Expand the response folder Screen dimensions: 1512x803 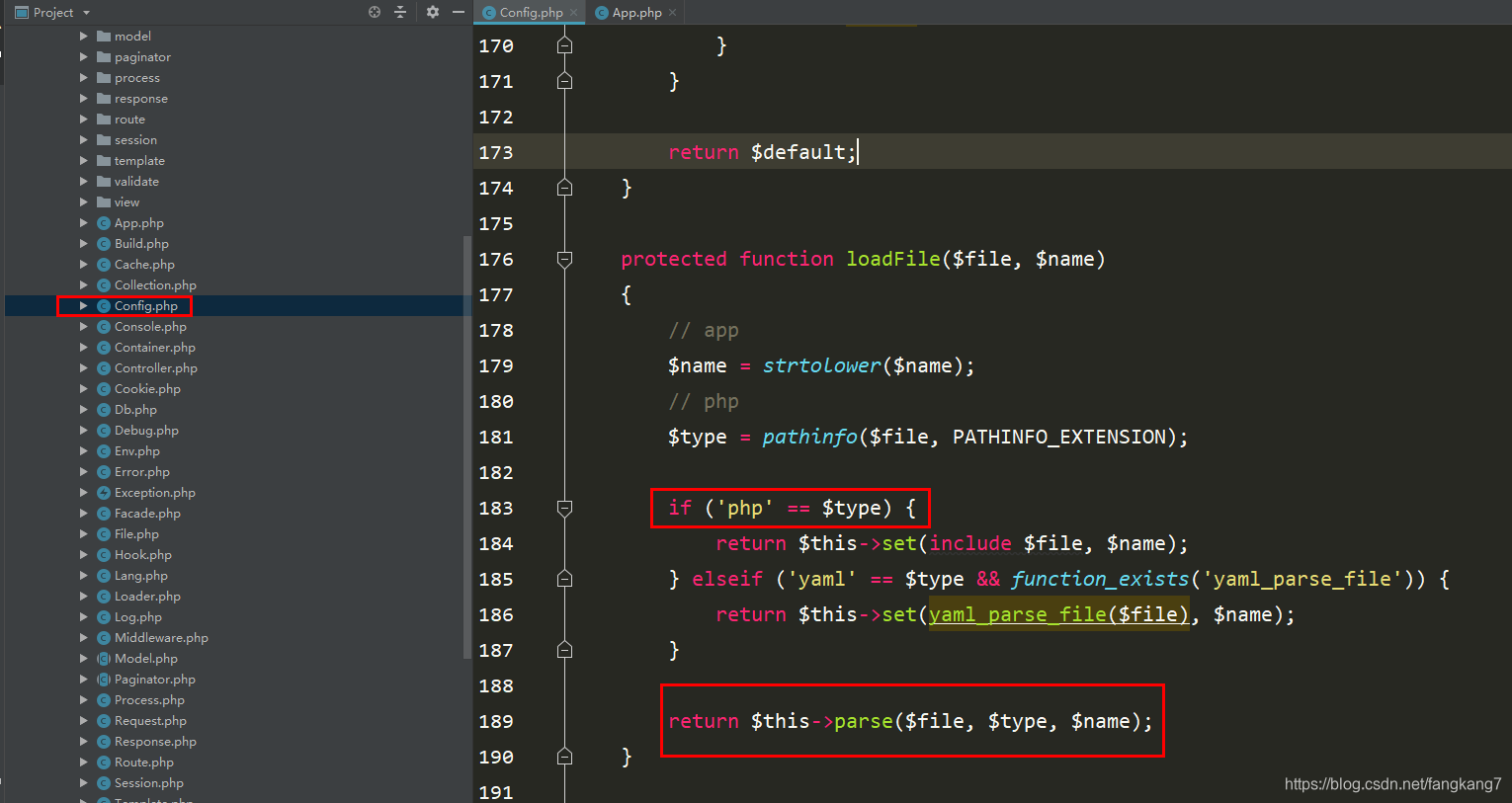pyautogui.click(x=84, y=99)
